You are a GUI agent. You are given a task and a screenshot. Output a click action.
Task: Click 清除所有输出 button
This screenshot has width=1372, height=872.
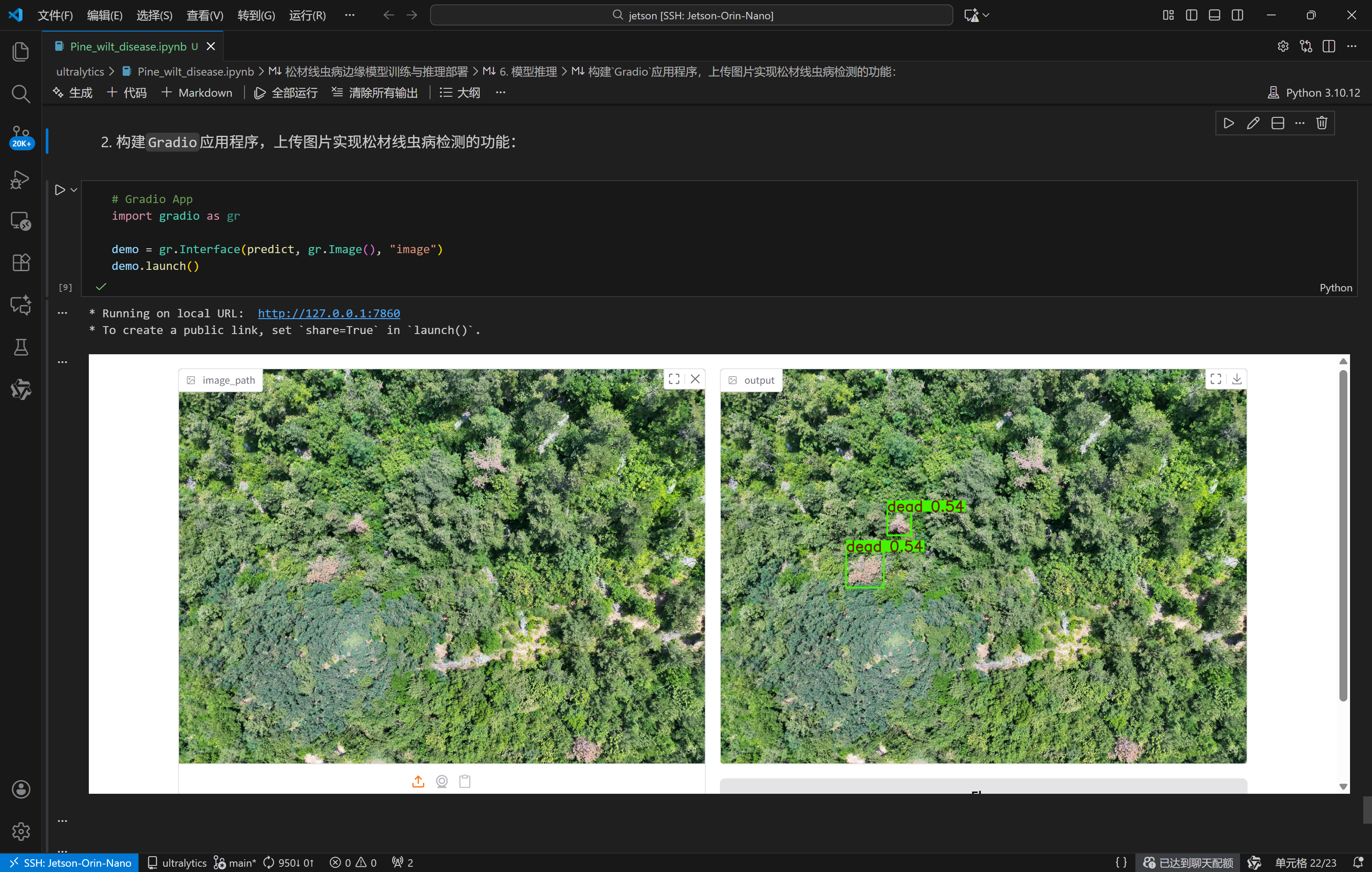click(375, 93)
